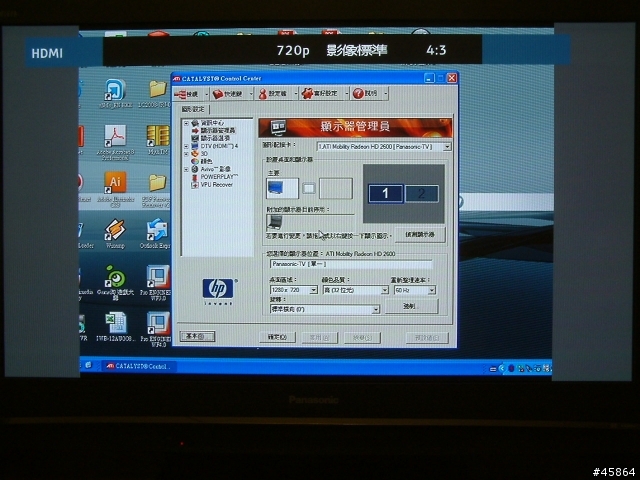Open the green Gametower game lobby desktop shortcut
The width and height of the screenshot is (640, 480).
click(x=116, y=282)
